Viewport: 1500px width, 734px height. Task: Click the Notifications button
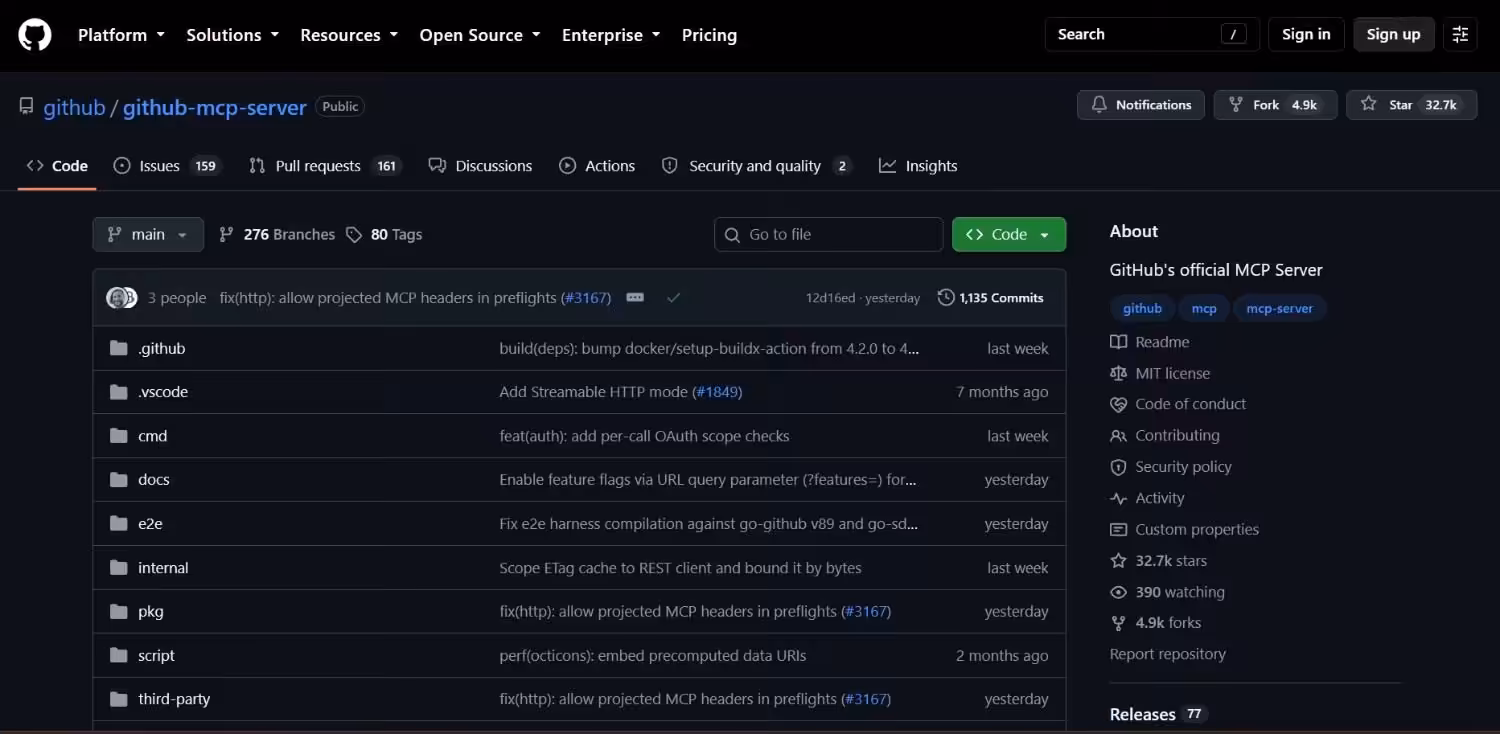pyautogui.click(x=1141, y=105)
